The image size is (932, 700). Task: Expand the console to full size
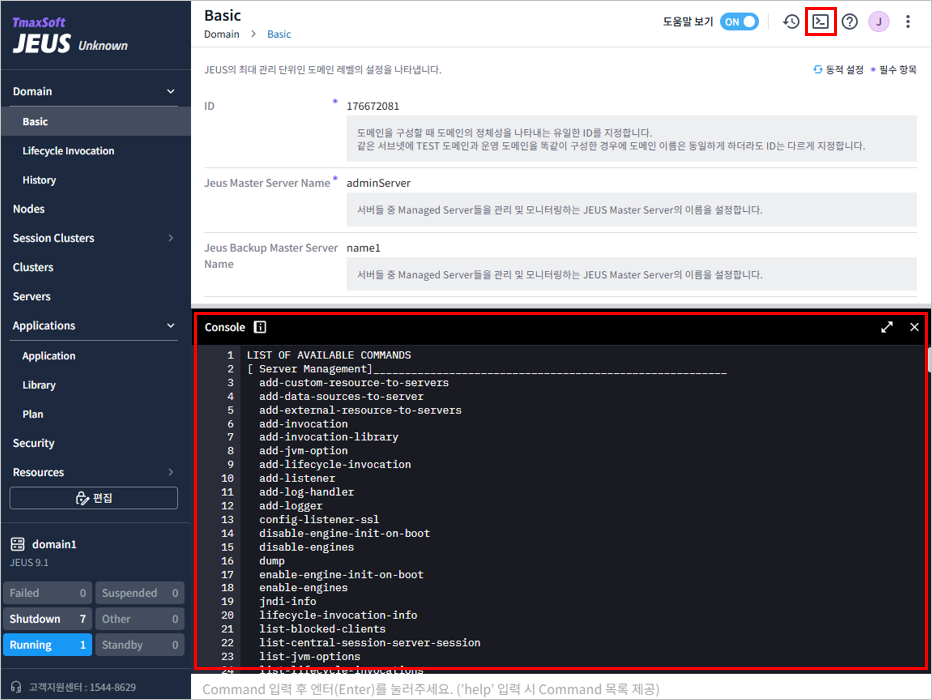(886, 327)
